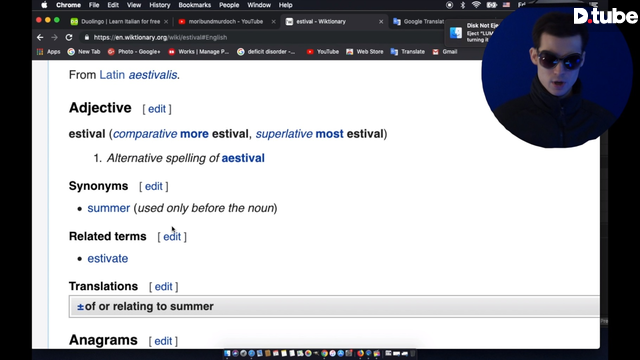
Task: Edit the Translations section
Action: click(163, 287)
